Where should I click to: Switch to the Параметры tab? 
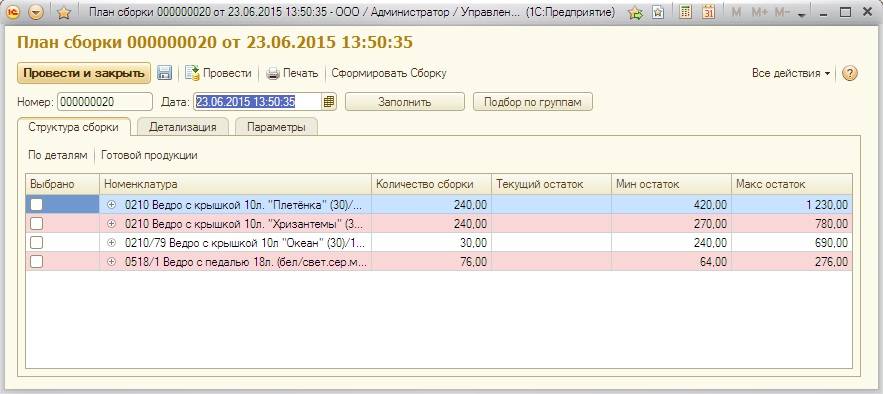tap(277, 127)
